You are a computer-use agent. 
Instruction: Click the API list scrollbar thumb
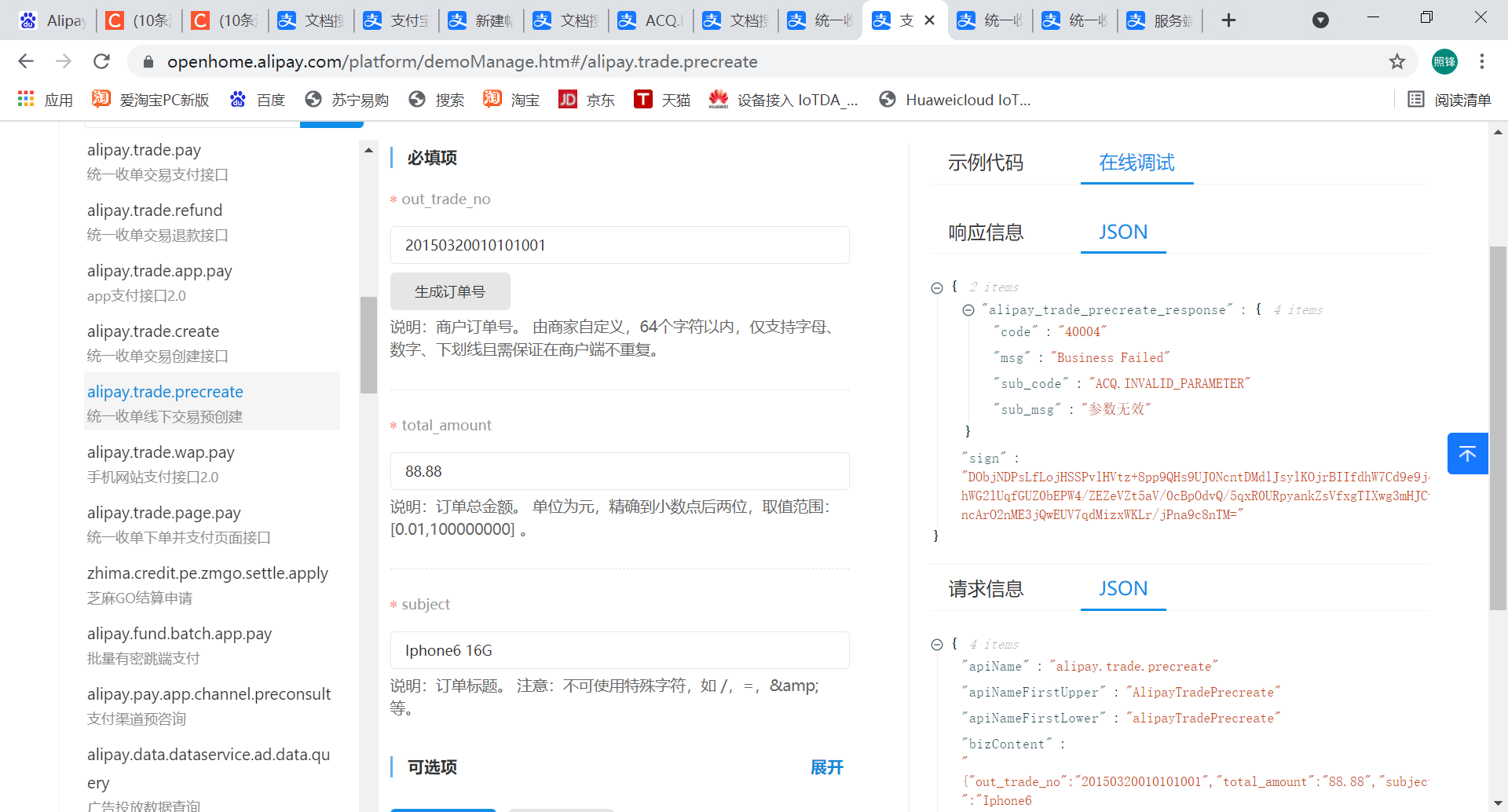coord(368,344)
